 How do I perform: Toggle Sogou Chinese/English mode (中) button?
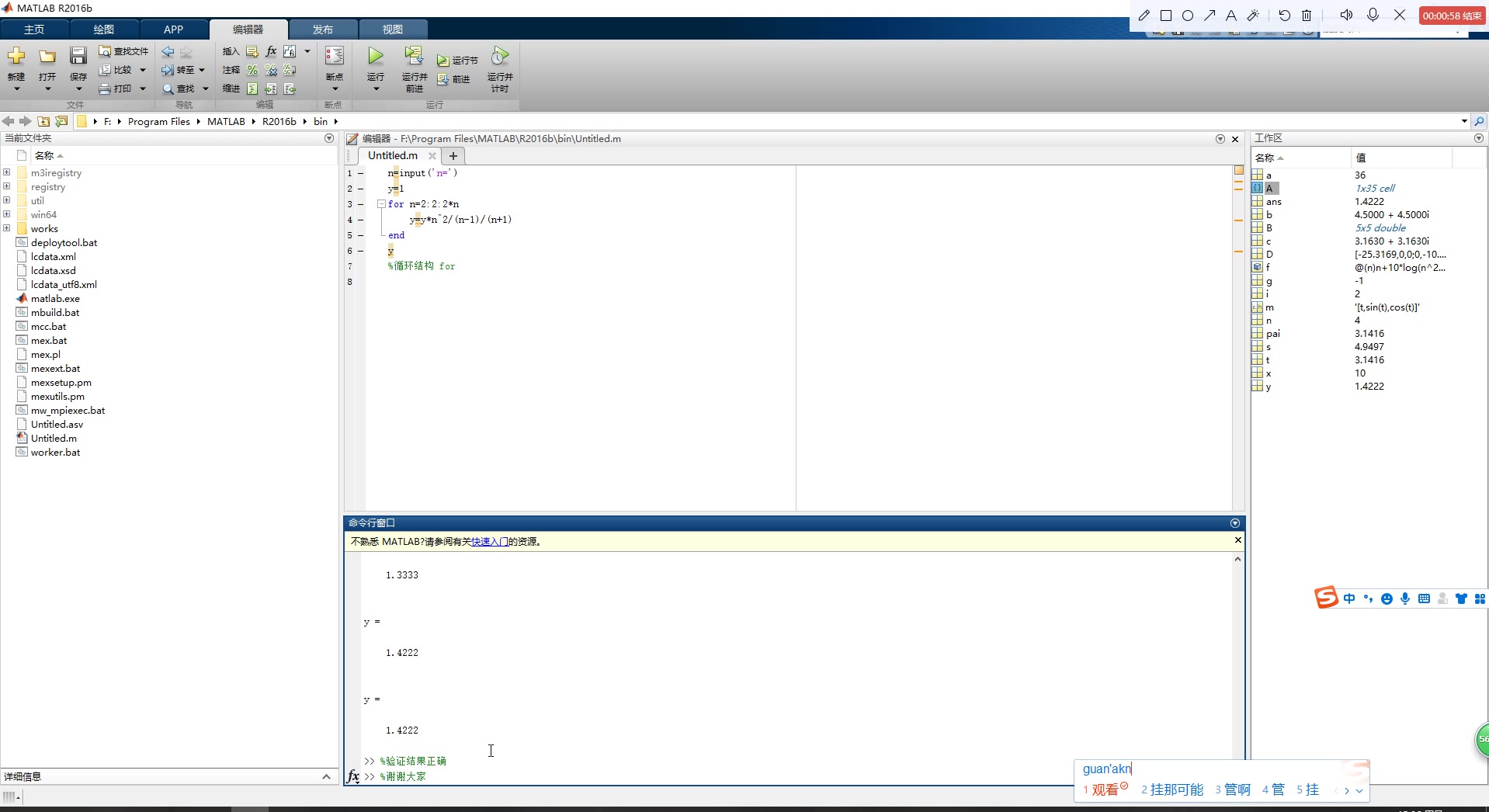tap(1349, 599)
